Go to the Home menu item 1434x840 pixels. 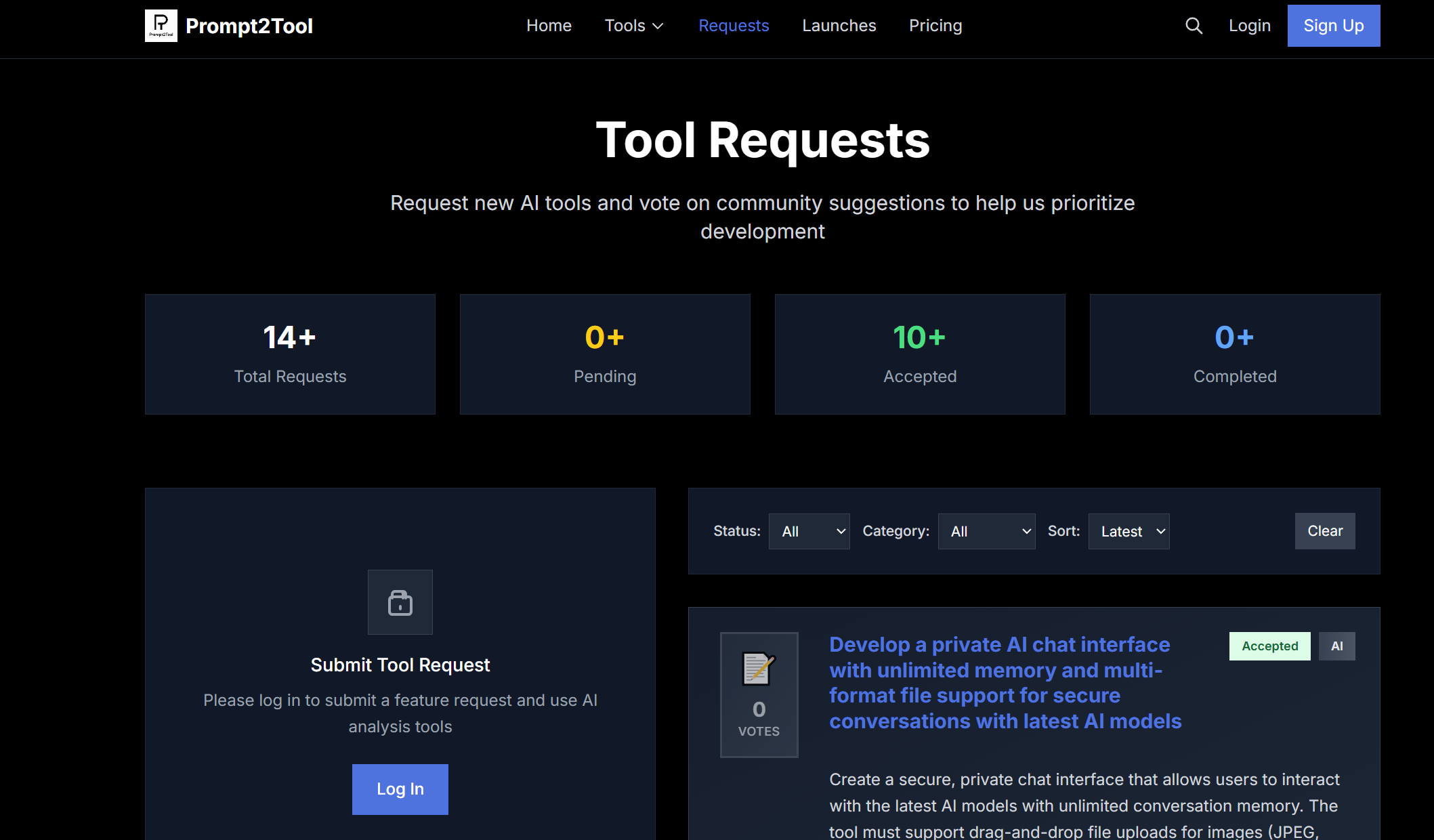tap(549, 26)
